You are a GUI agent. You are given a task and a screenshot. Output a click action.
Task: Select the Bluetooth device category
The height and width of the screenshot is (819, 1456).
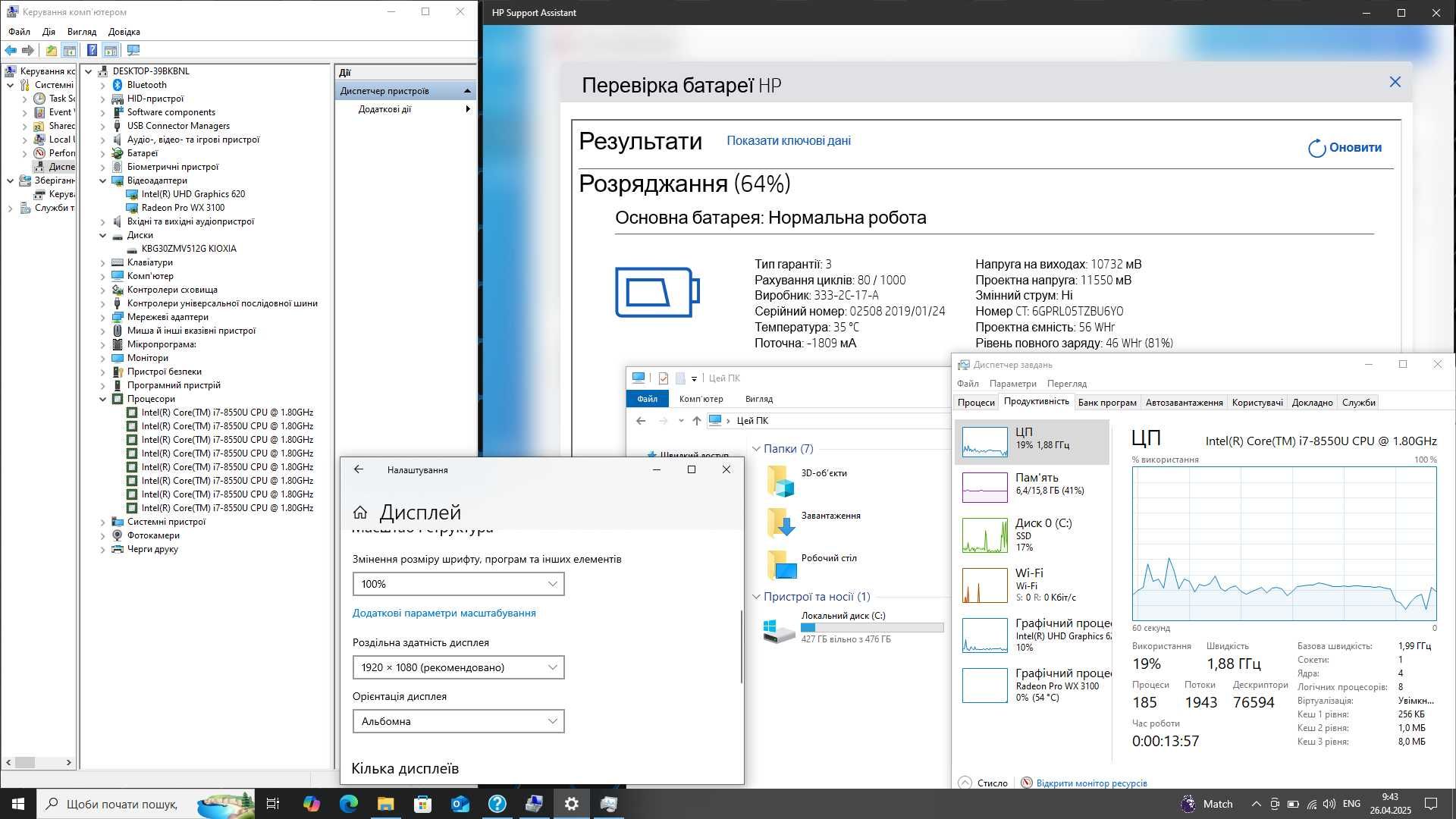click(x=146, y=85)
